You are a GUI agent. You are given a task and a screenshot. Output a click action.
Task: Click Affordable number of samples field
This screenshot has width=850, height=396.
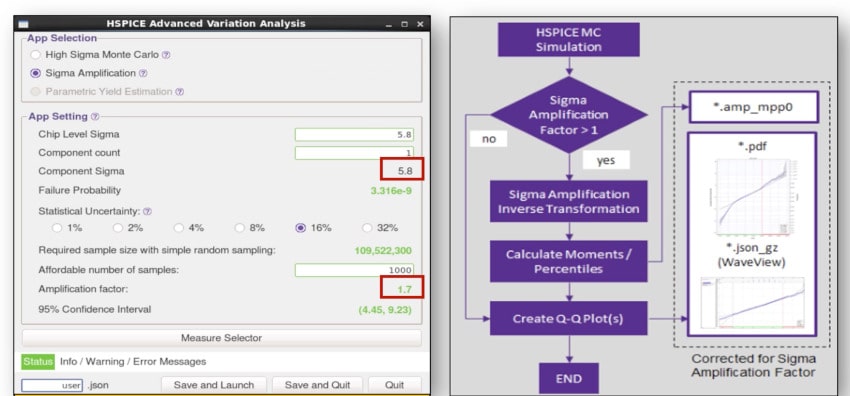(355, 270)
